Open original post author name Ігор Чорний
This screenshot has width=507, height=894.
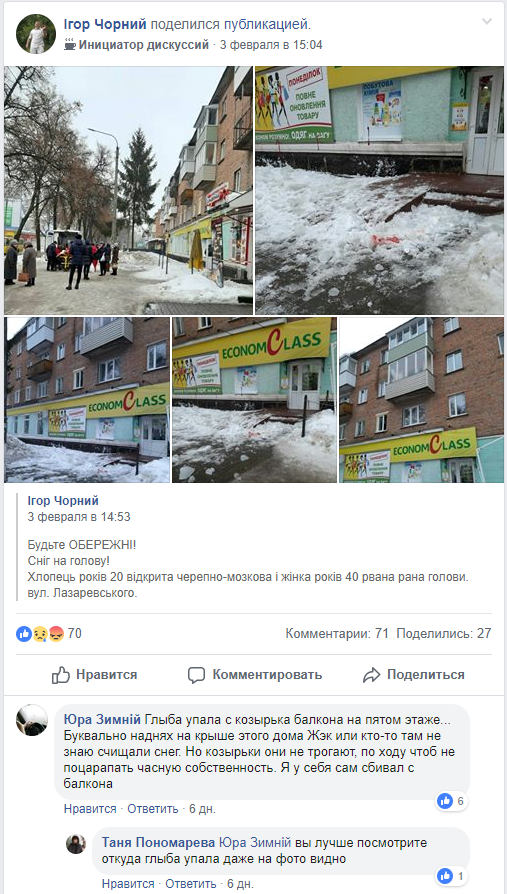coord(63,501)
